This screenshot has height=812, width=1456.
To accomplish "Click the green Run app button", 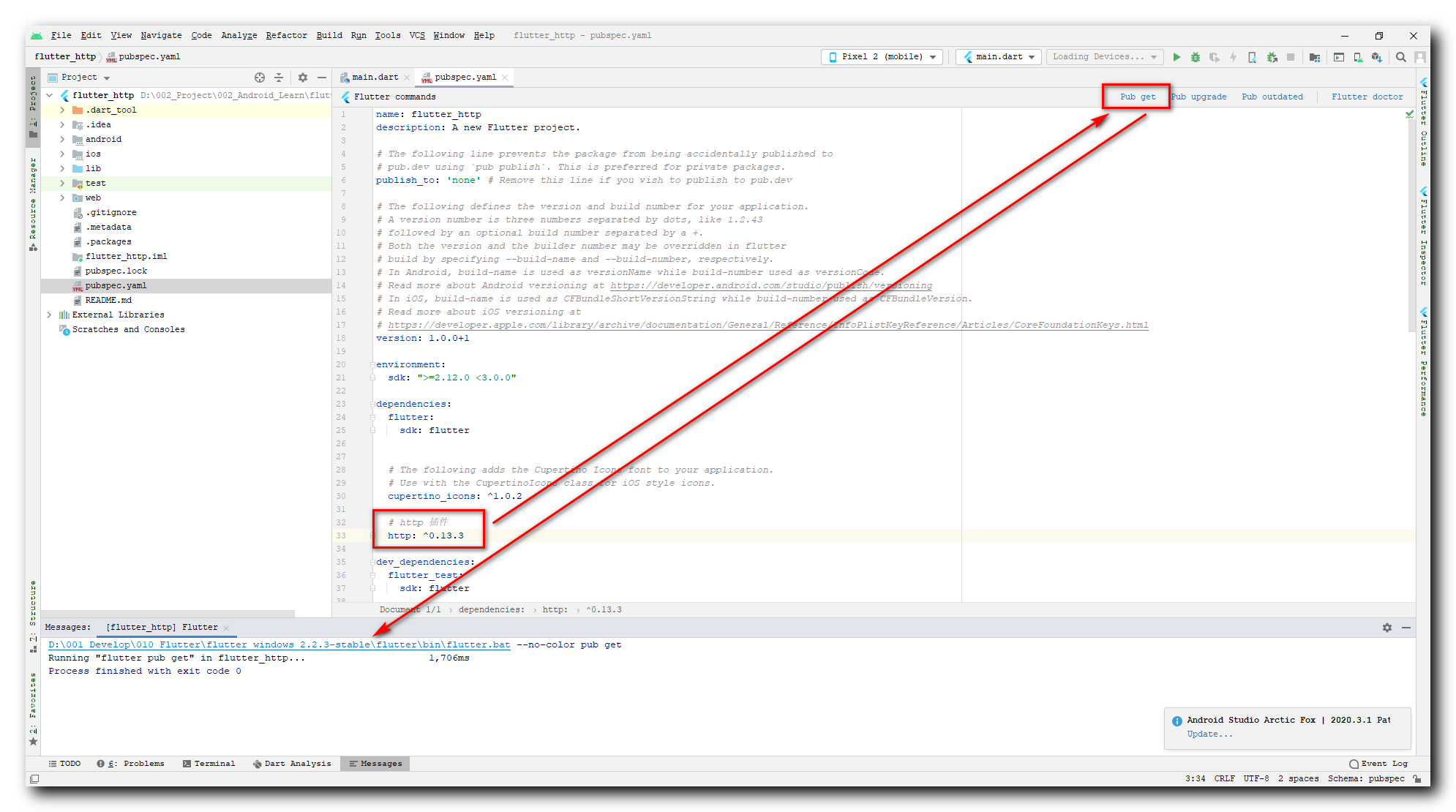I will (x=1177, y=57).
